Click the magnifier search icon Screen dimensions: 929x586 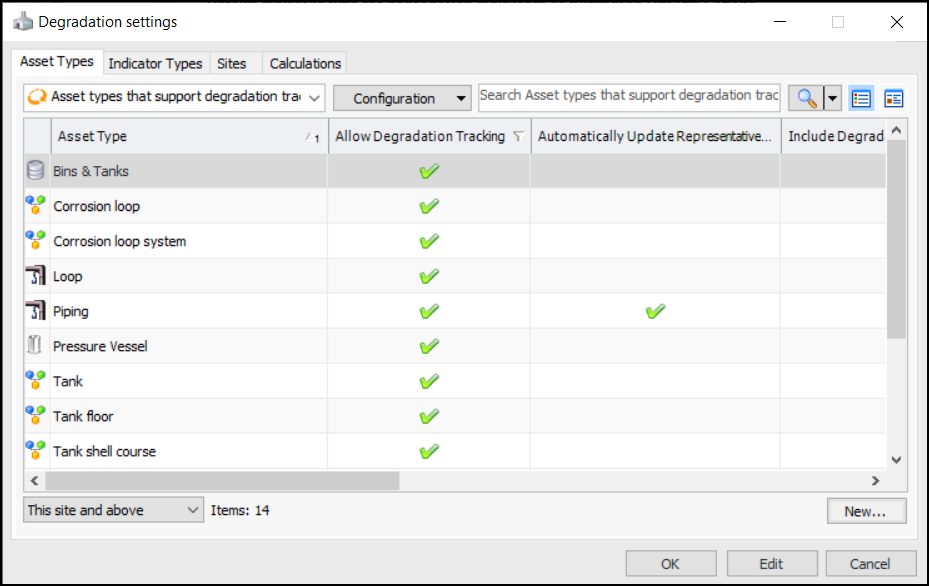[x=806, y=98]
